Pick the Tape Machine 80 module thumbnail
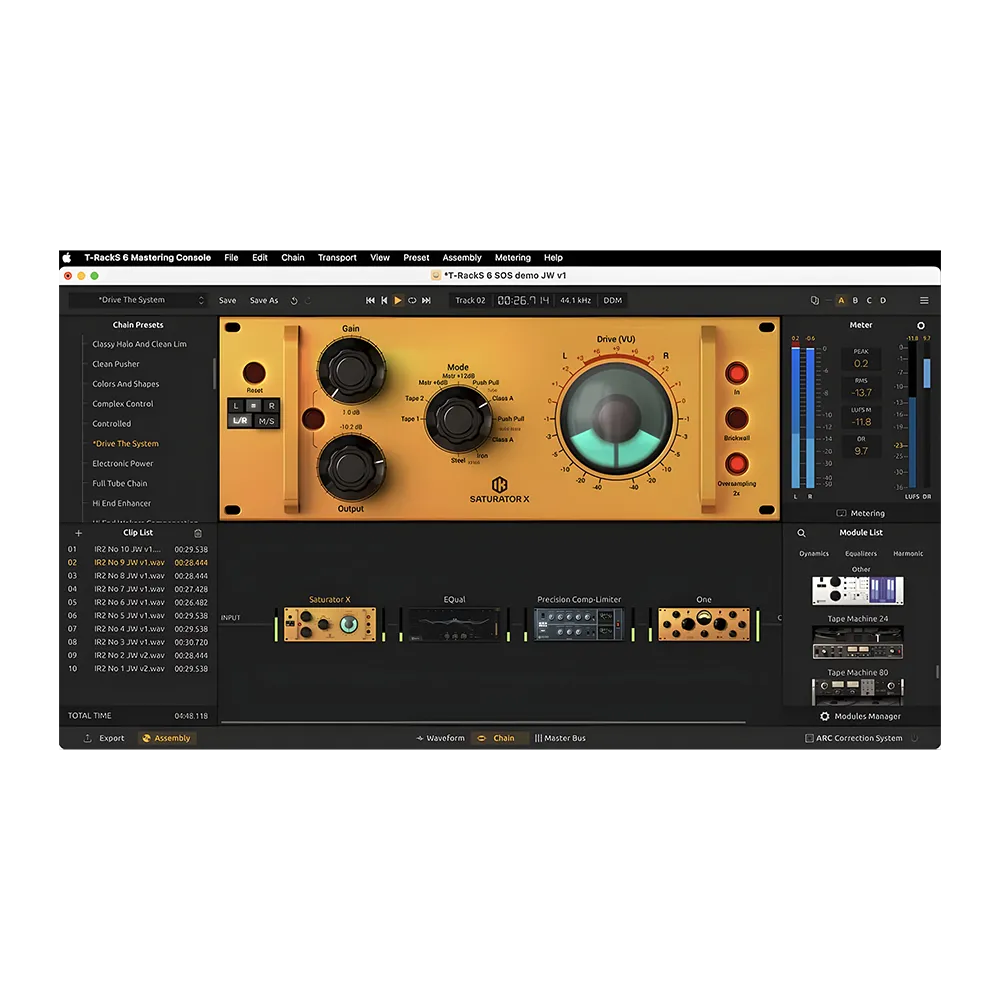Viewport: 1000px width, 1000px height. [858, 692]
